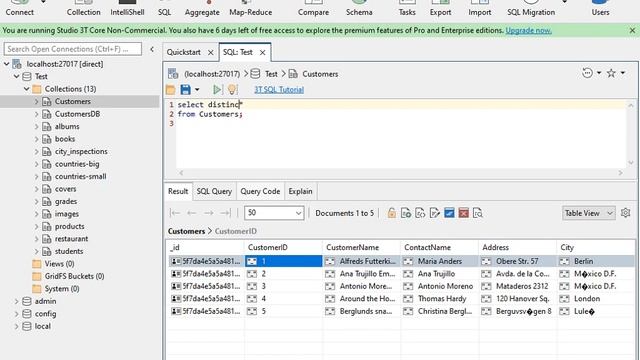The width and height of the screenshot is (640, 360).
Task: Click the Upgrade now link in banner
Action: pyautogui.click(x=529, y=30)
